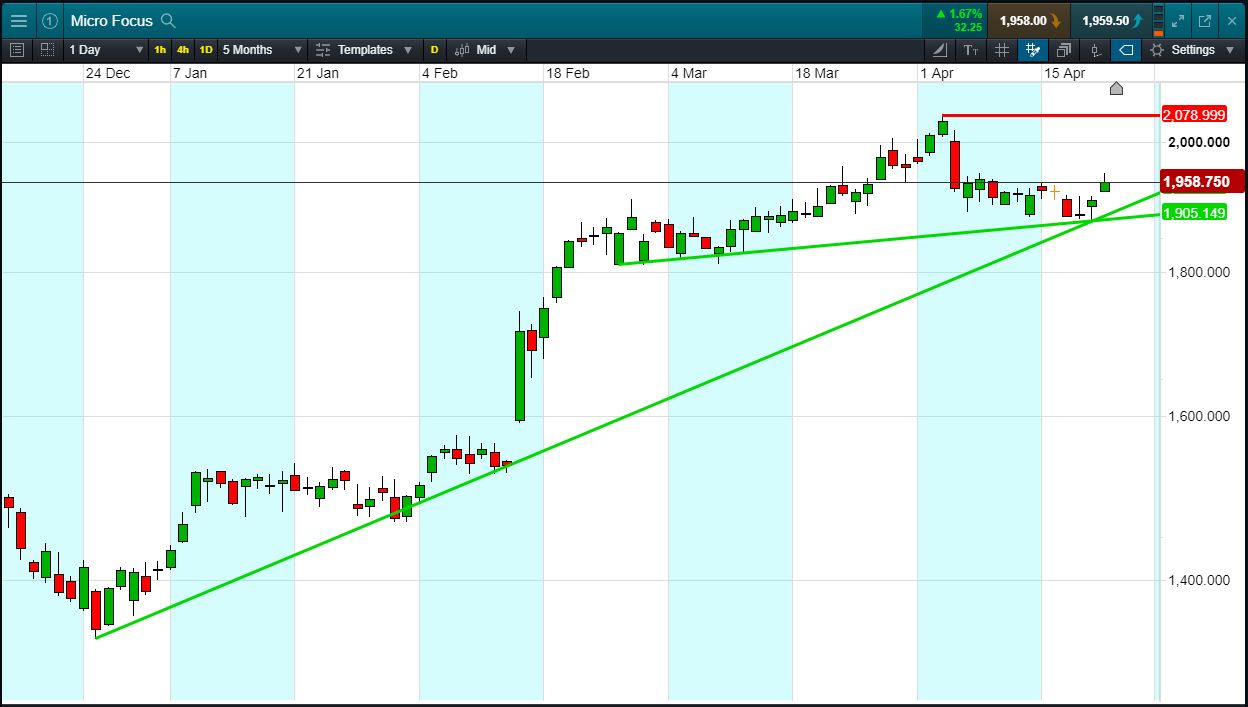Click the 7 Jan date label
The width and height of the screenshot is (1248, 707).
(190, 73)
